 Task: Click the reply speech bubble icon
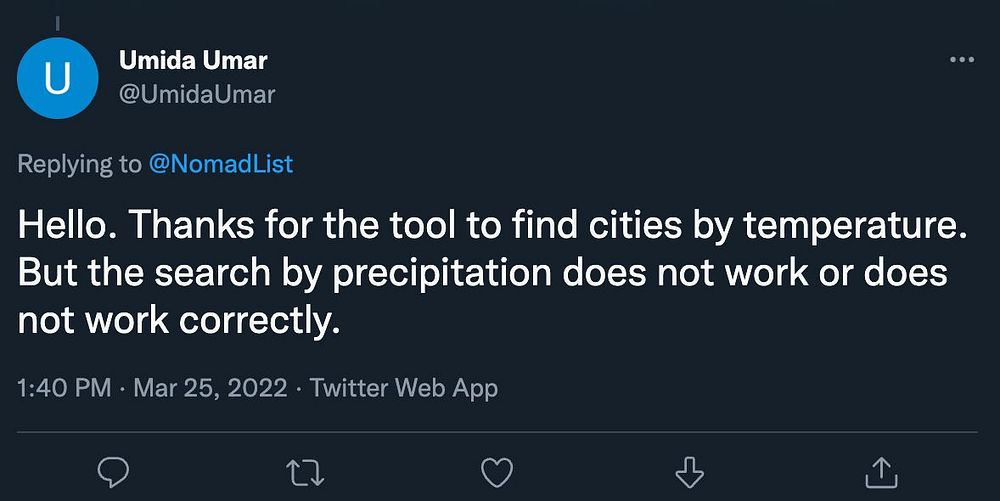point(112,471)
